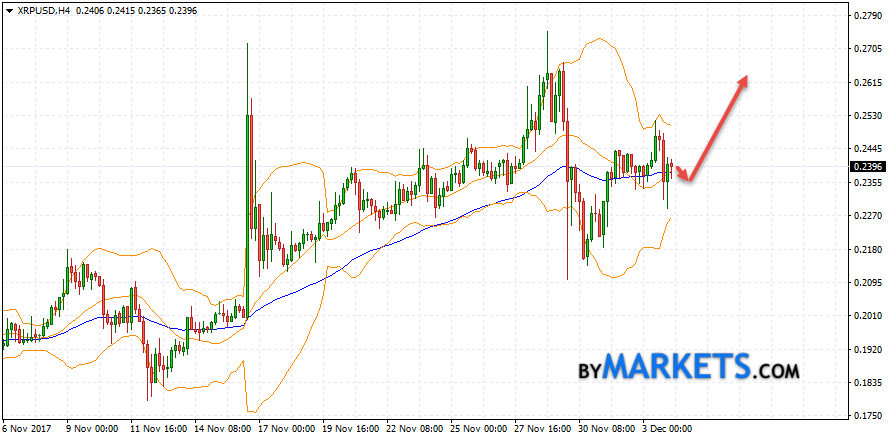
Task: Click the 0.2615 price axis label
Action: [x=866, y=82]
